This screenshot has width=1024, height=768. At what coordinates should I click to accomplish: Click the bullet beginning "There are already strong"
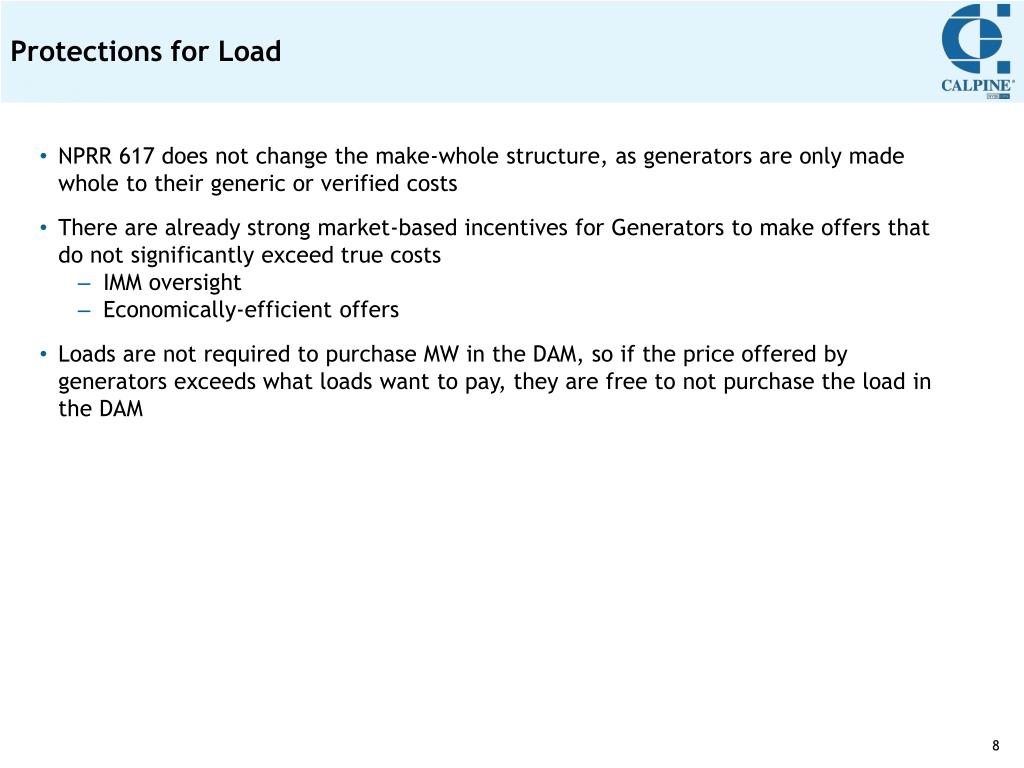(494, 241)
